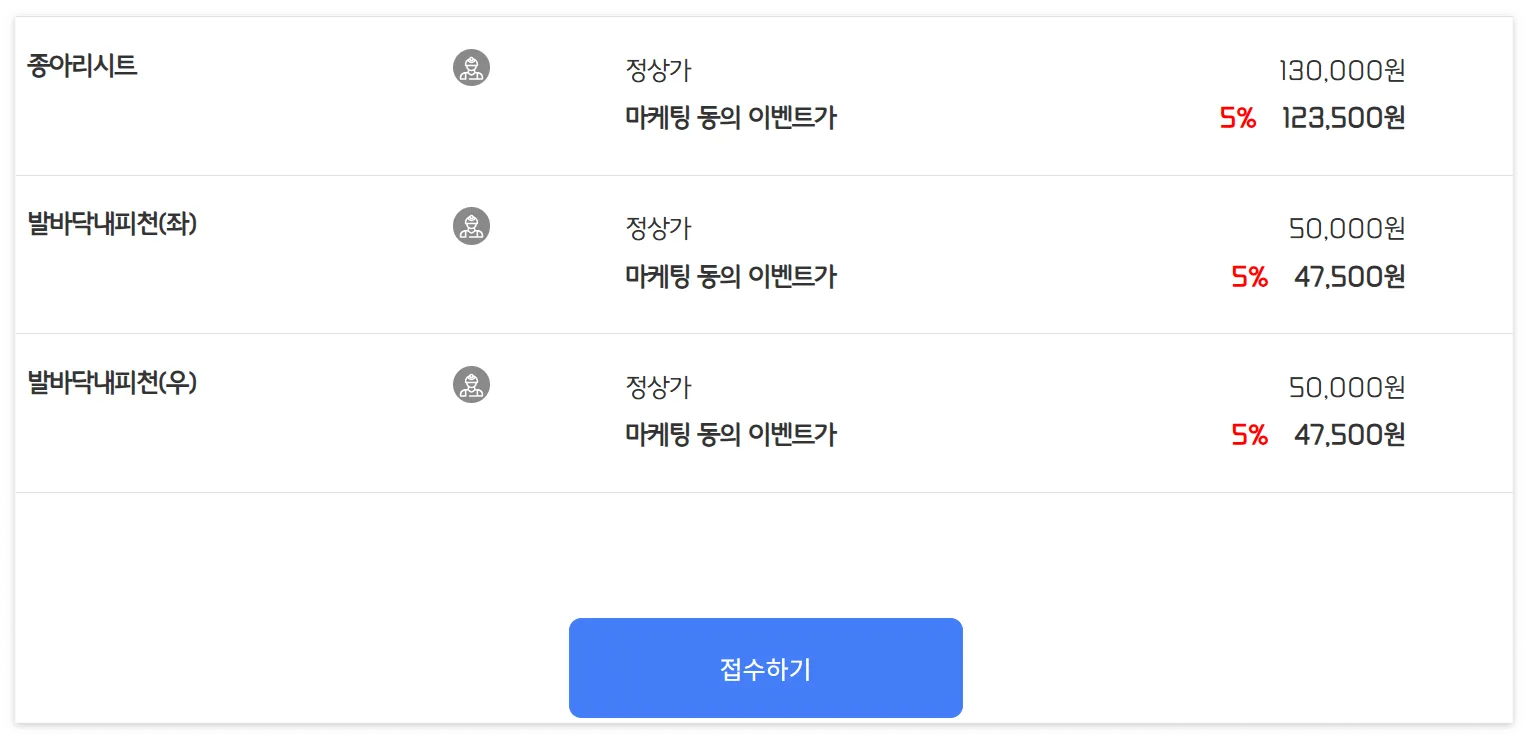Click 마케팅 동의 이벤트가 in the first row

point(731,118)
